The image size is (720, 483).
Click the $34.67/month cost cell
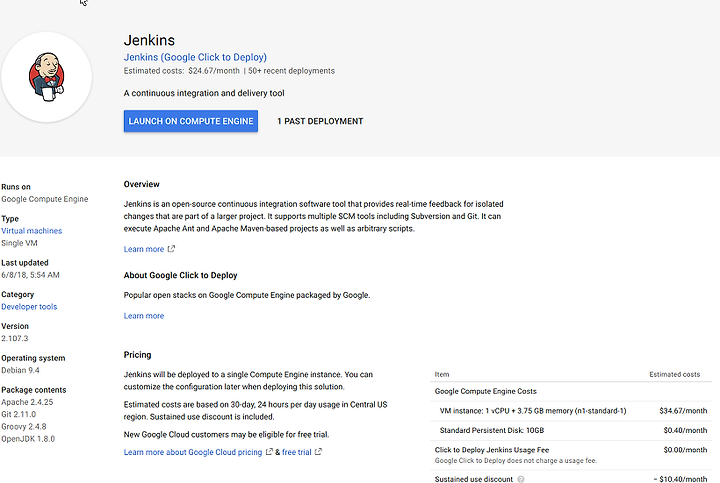683,411
